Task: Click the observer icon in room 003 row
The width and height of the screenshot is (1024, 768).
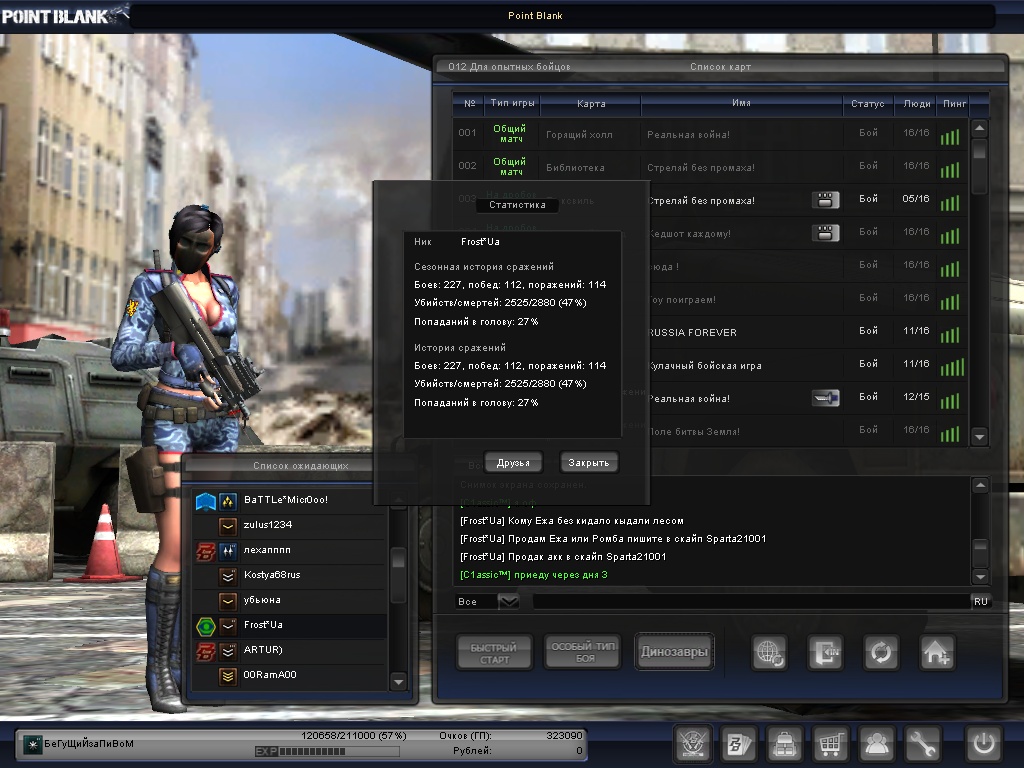Action: pos(825,199)
